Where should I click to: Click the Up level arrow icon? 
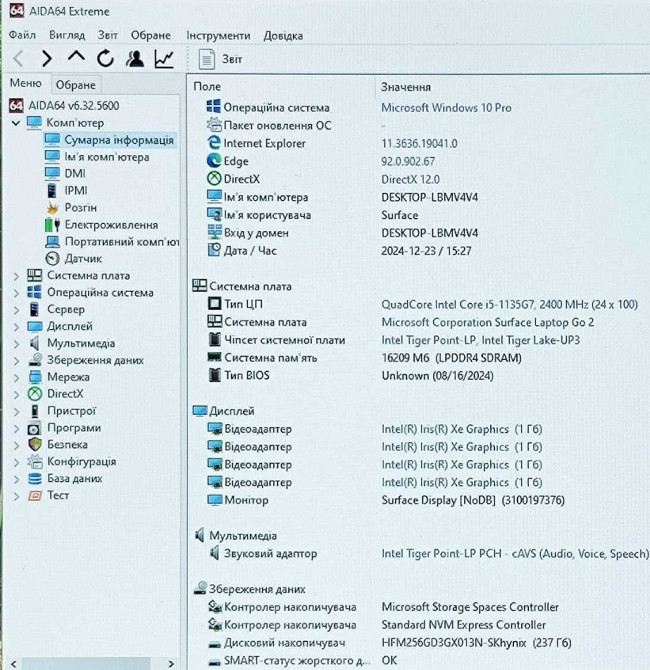coord(76,58)
